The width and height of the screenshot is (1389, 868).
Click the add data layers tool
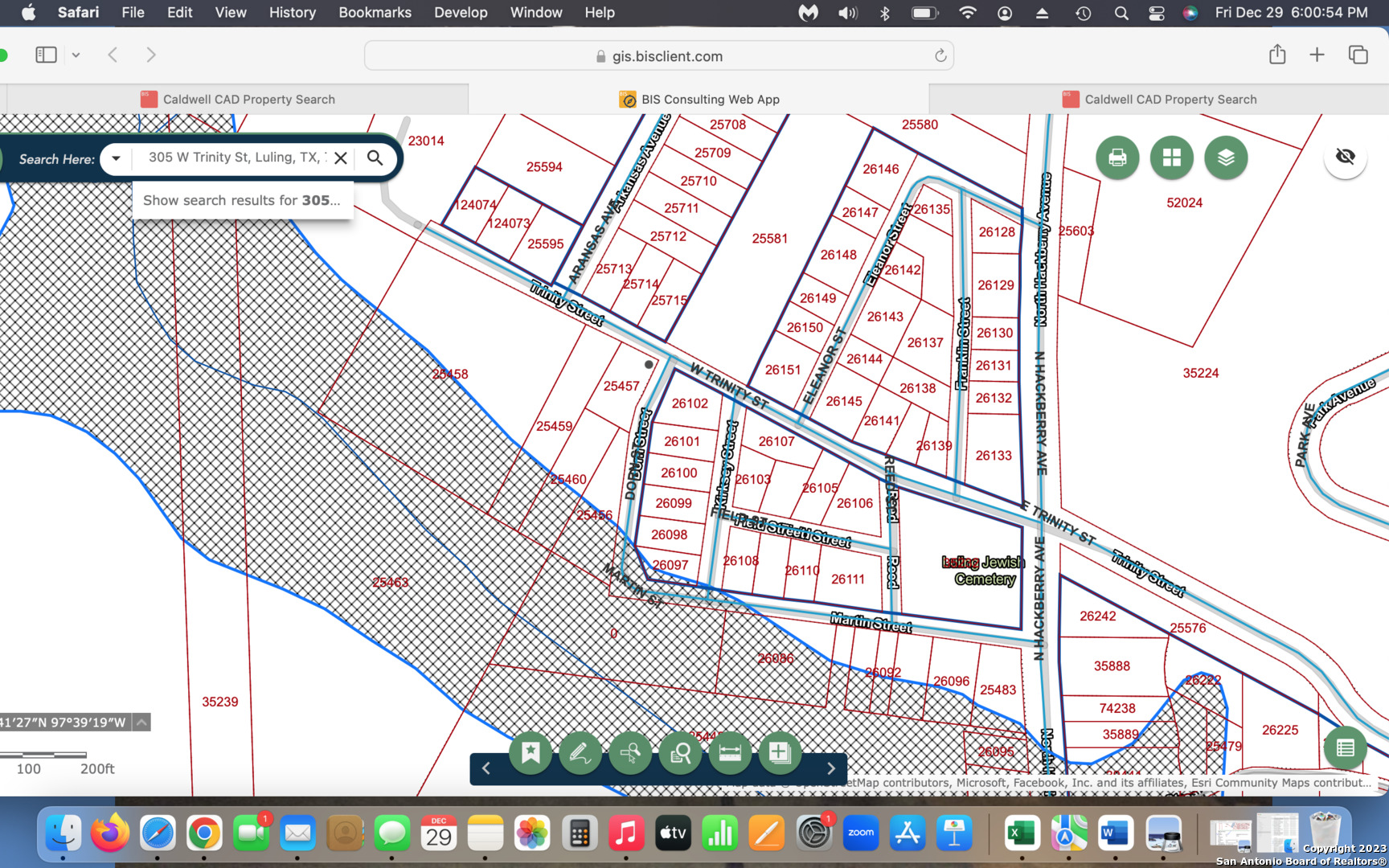[x=779, y=753]
